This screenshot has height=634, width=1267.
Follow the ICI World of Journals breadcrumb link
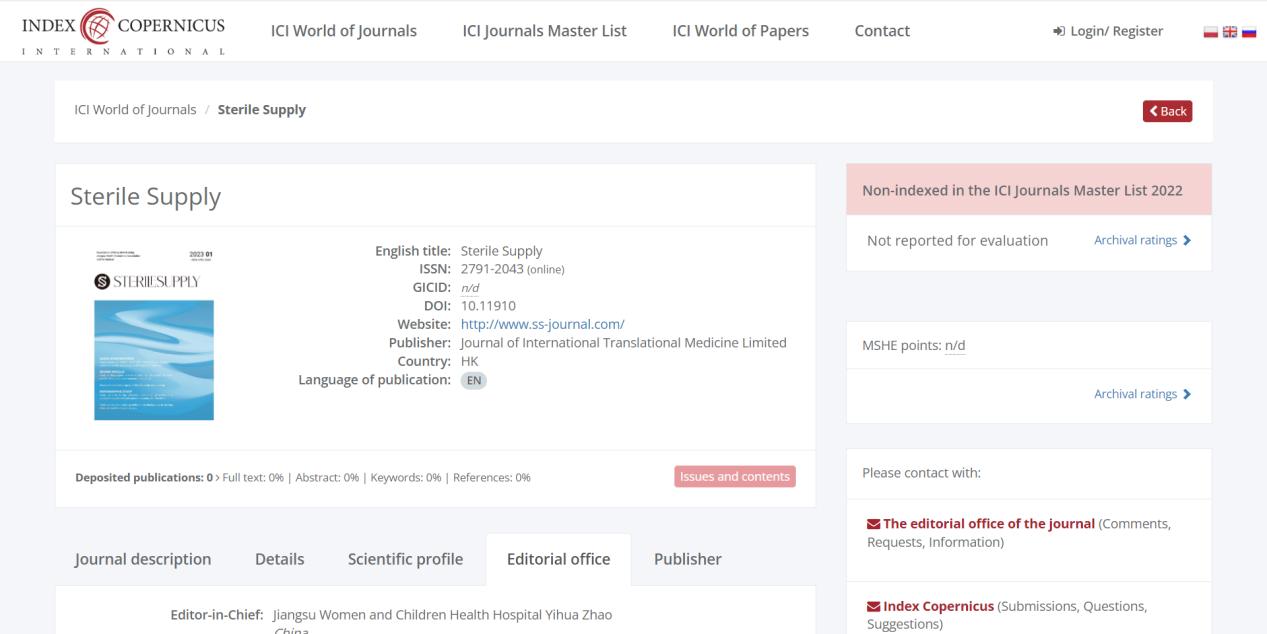point(136,110)
